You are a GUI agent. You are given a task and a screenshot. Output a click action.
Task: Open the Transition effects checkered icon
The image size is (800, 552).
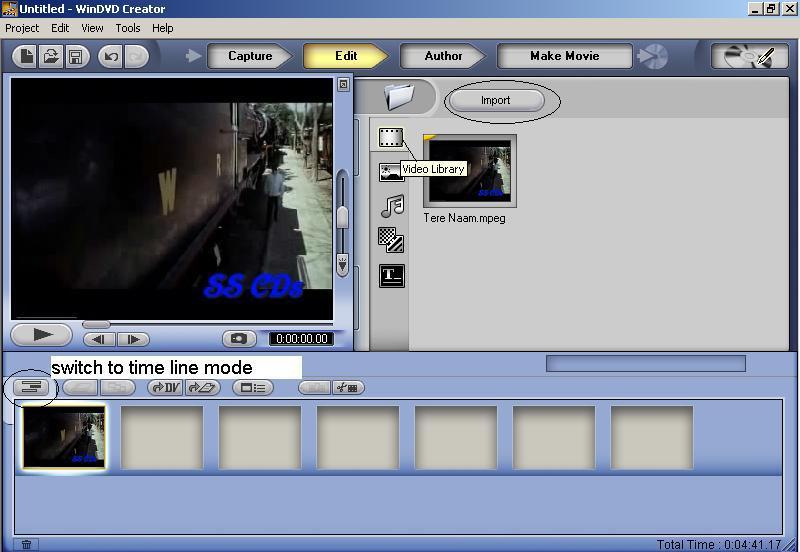(x=391, y=240)
